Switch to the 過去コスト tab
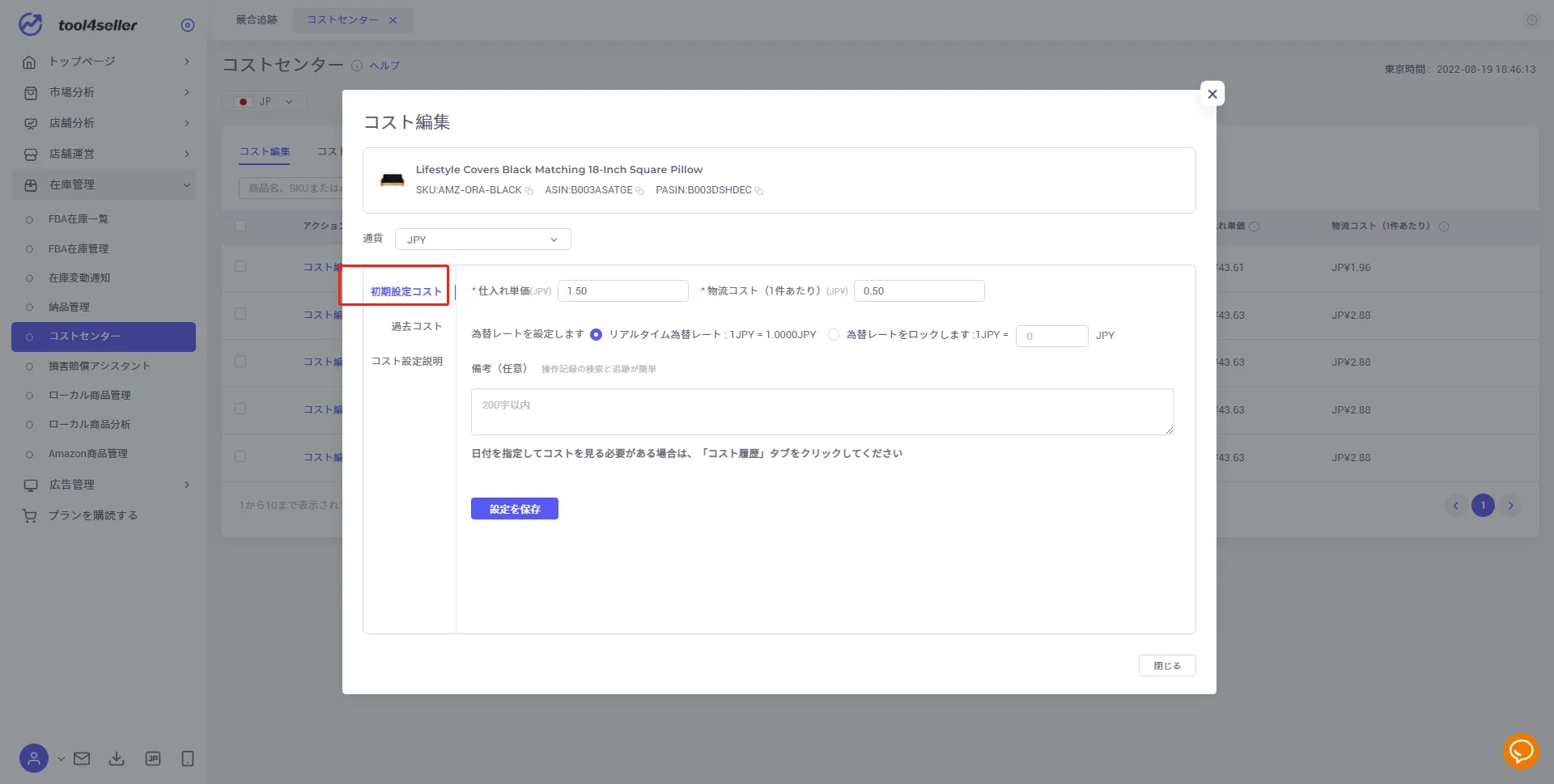Screen dimensions: 1554x784 [x=417, y=326]
